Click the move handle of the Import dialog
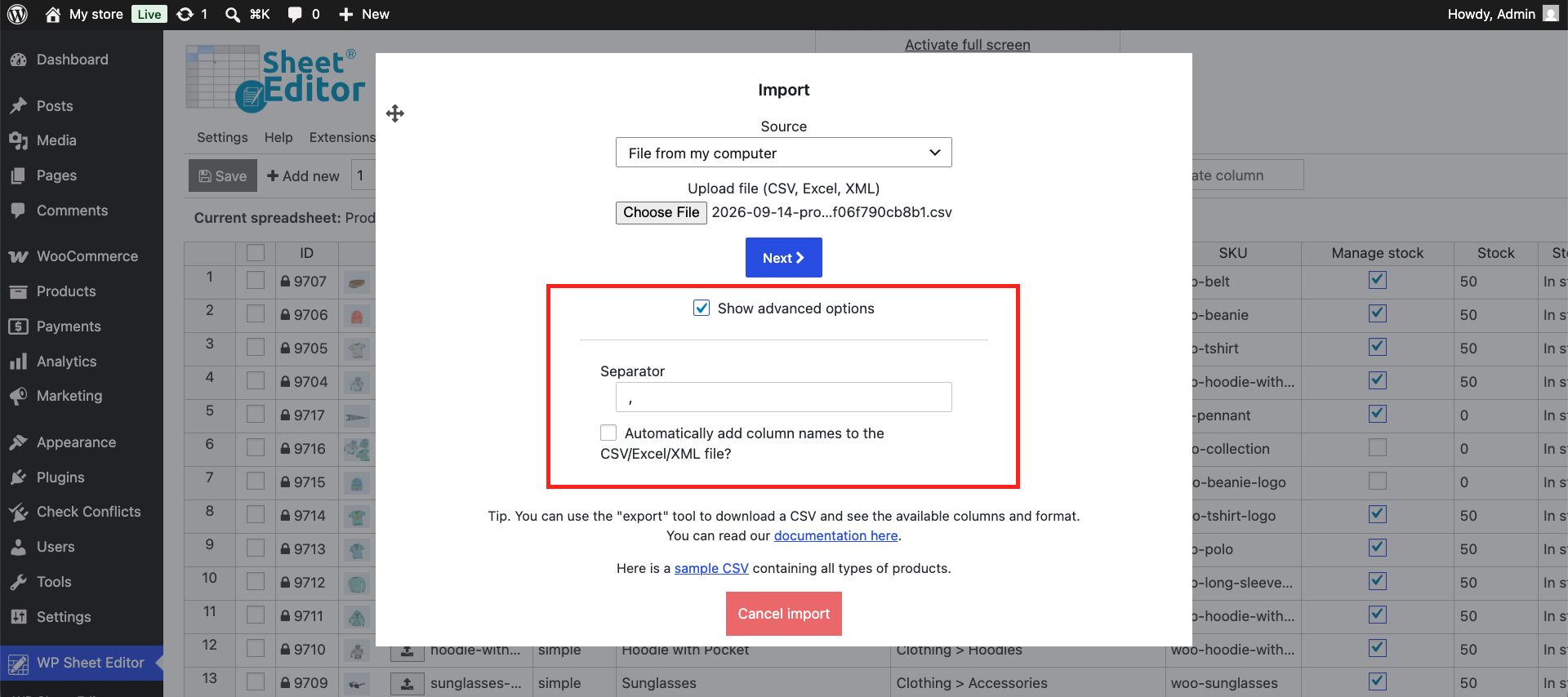This screenshot has width=1568, height=697. (x=395, y=113)
